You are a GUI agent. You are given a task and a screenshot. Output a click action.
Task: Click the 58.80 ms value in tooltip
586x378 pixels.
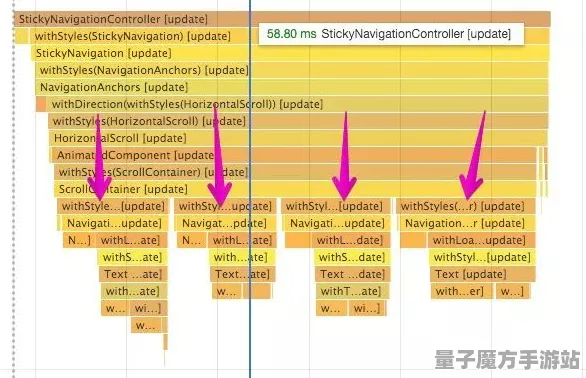tap(292, 34)
